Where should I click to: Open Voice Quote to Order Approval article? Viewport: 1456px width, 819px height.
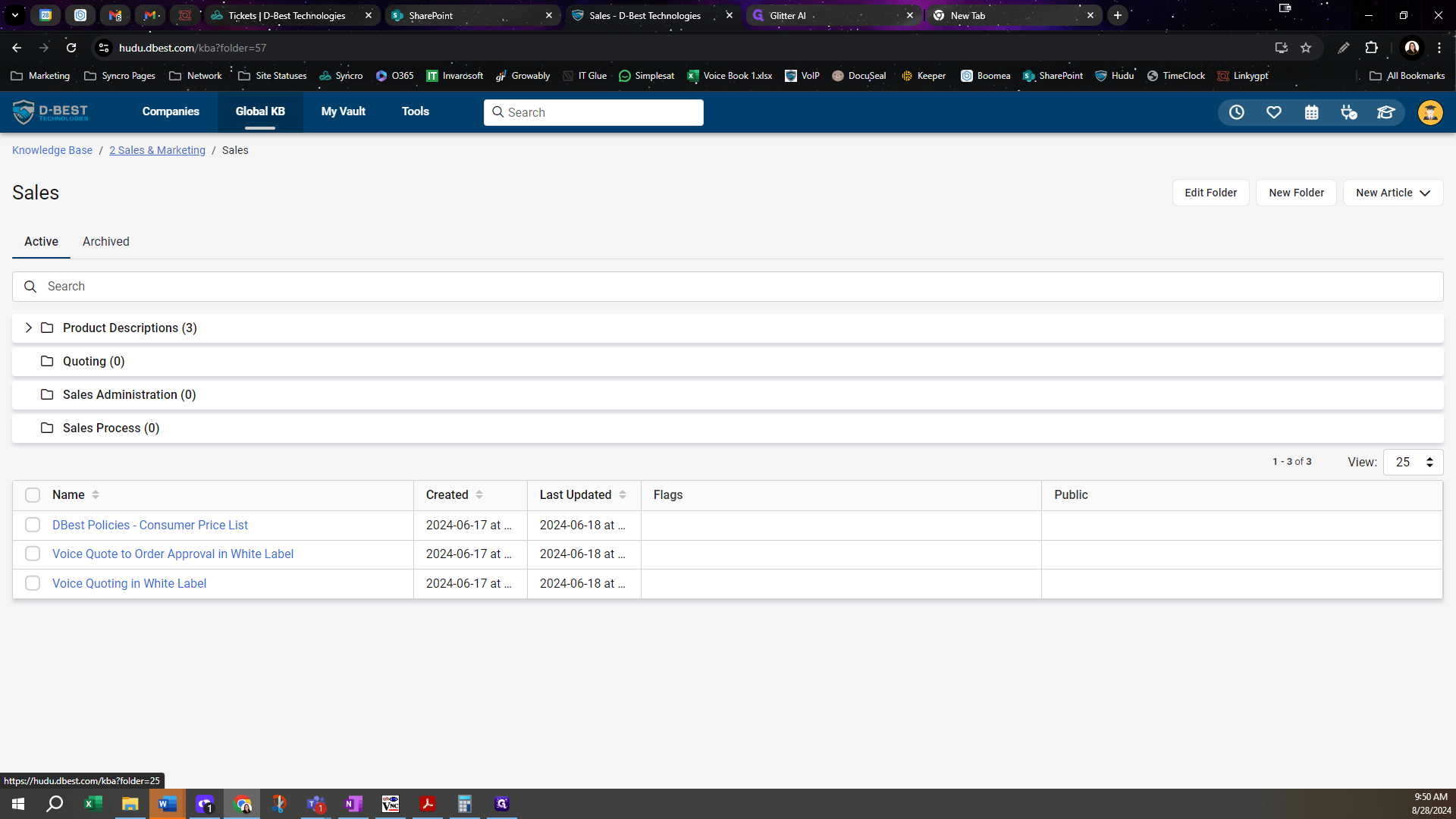pyautogui.click(x=173, y=554)
